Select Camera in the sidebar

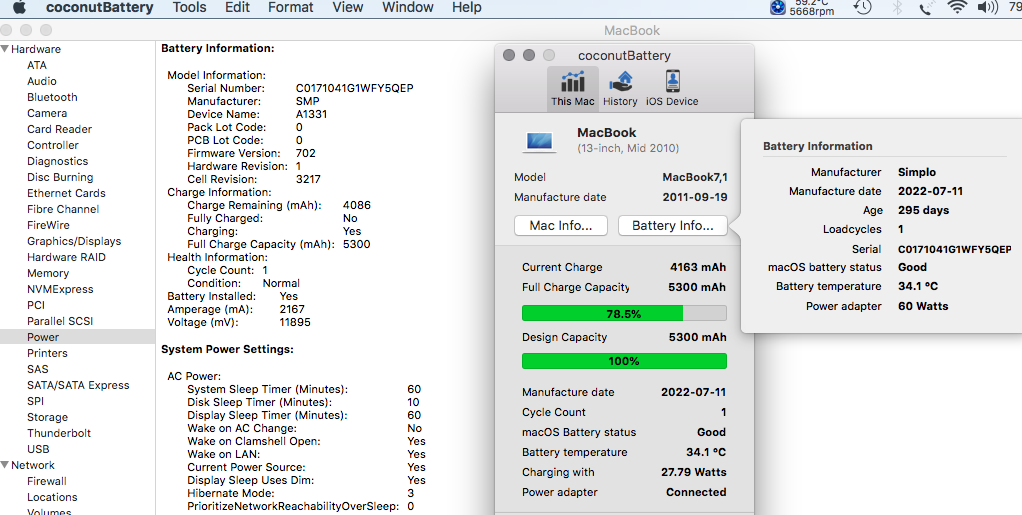[x=47, y=113]
